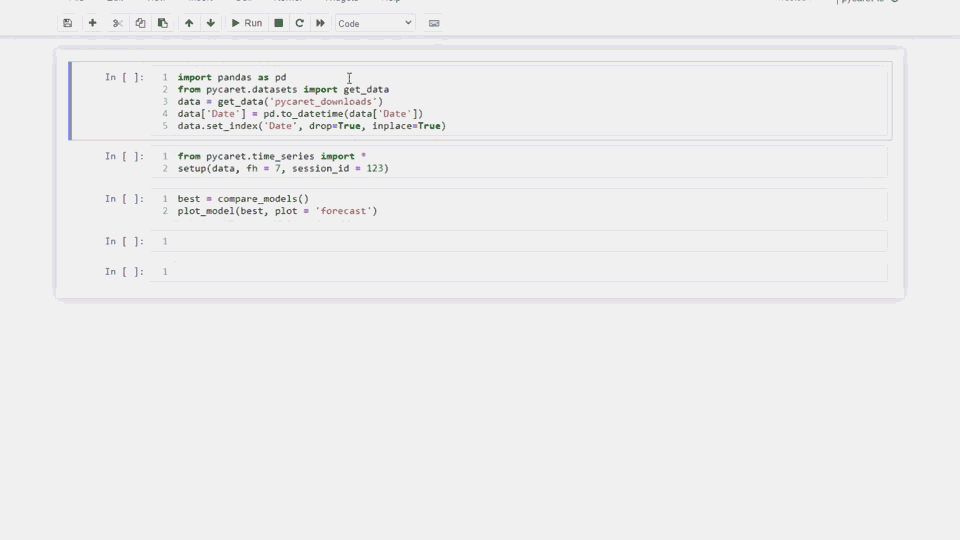Cut the selected cell with scissors icon
The image size is (960, 540).
(118, 23)
